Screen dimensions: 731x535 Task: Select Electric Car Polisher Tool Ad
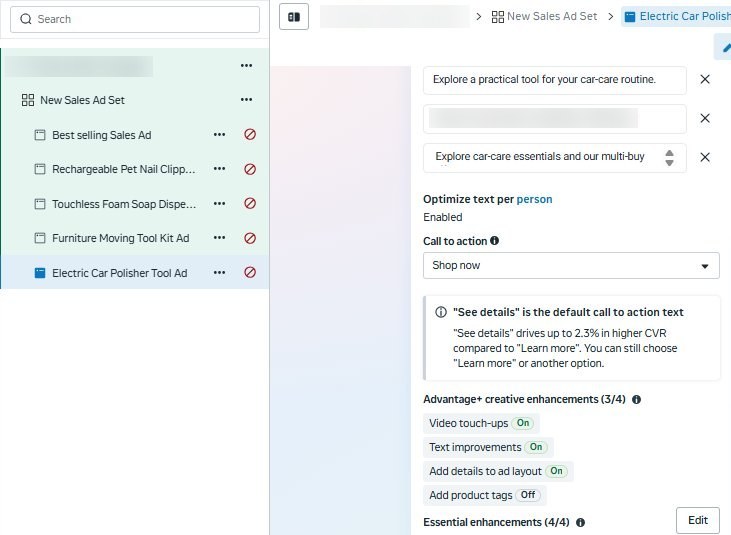120,273
